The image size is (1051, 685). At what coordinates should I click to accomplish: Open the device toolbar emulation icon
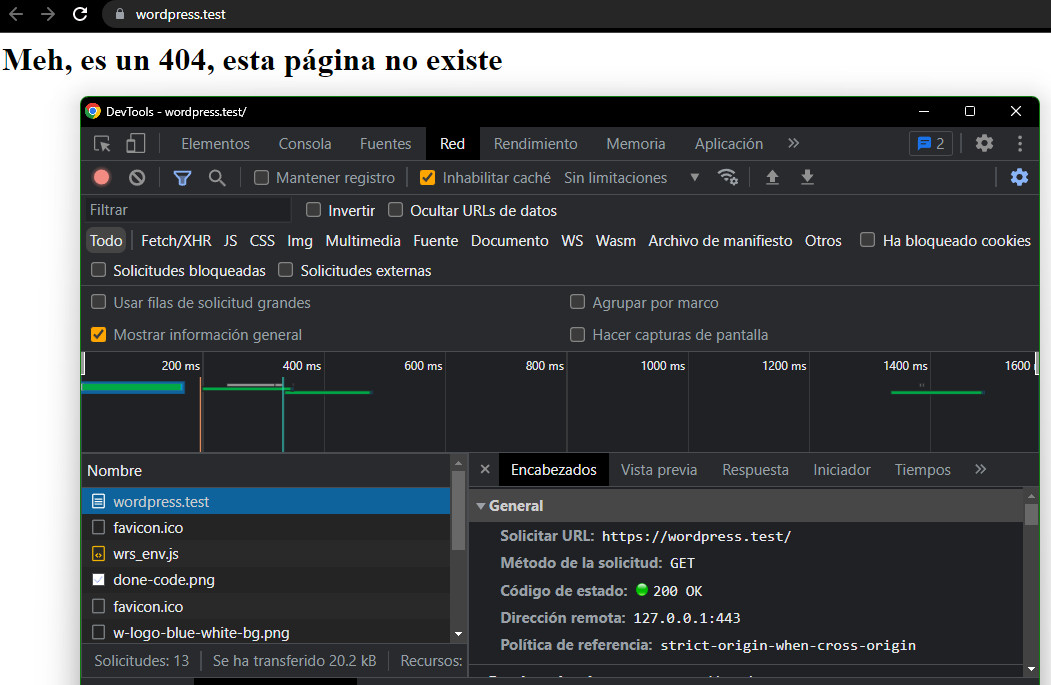[x=136, y=143]
